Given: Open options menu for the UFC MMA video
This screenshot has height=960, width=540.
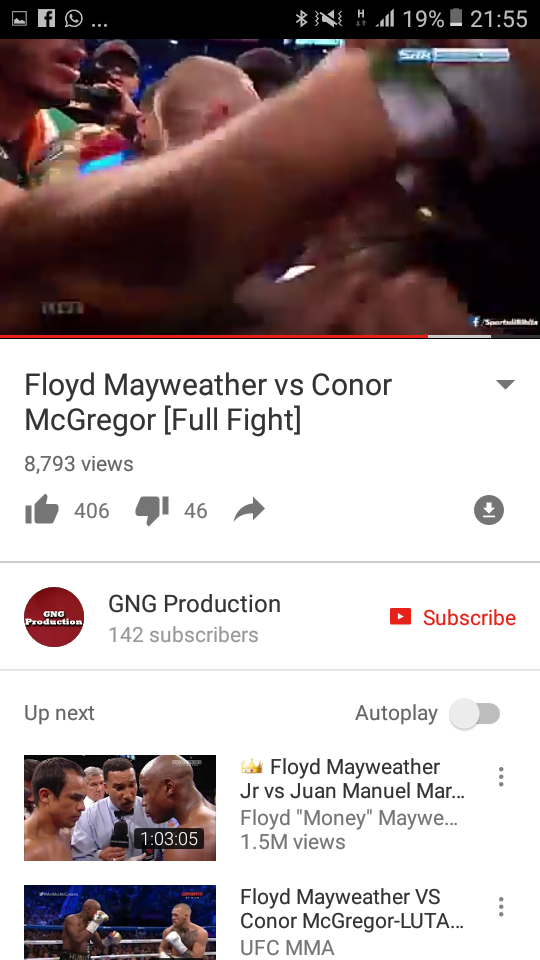Looking at the screenshot, I should point(501,906).
